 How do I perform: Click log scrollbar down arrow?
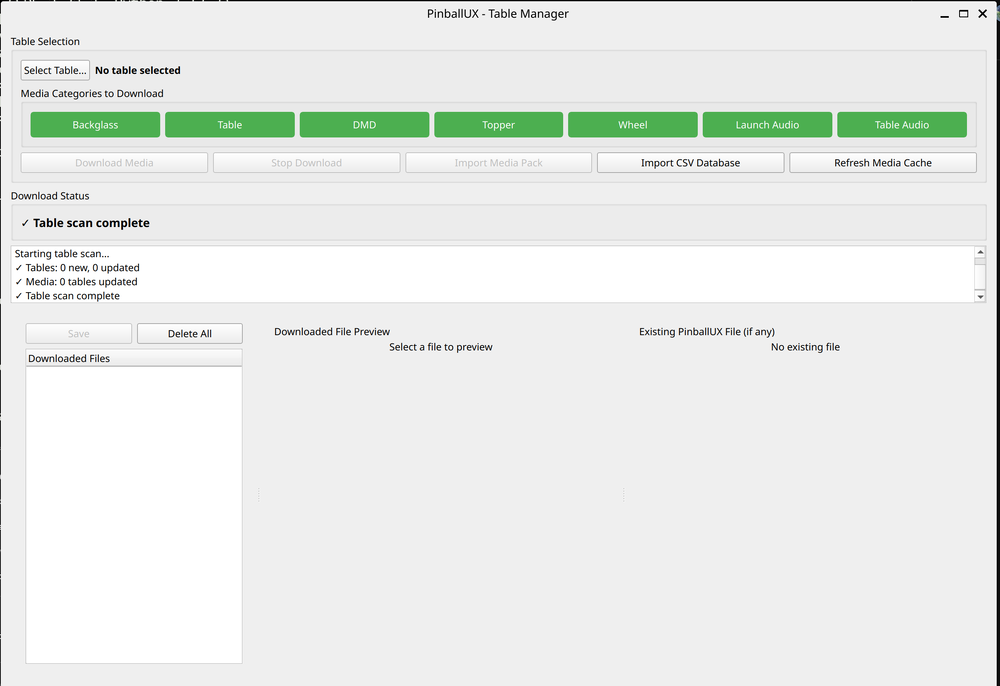980,296
